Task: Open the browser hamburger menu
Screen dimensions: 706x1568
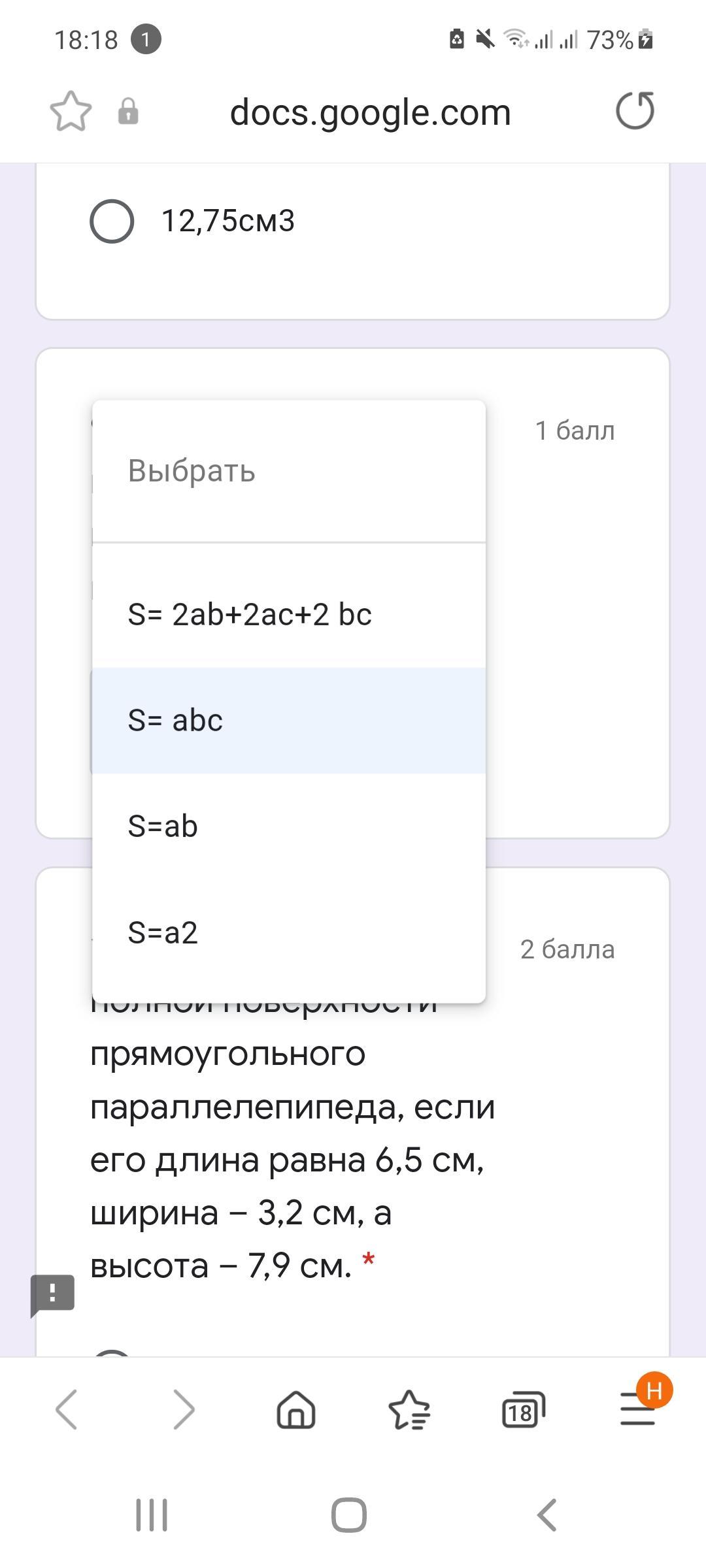Action: (x=637, y=1409)
